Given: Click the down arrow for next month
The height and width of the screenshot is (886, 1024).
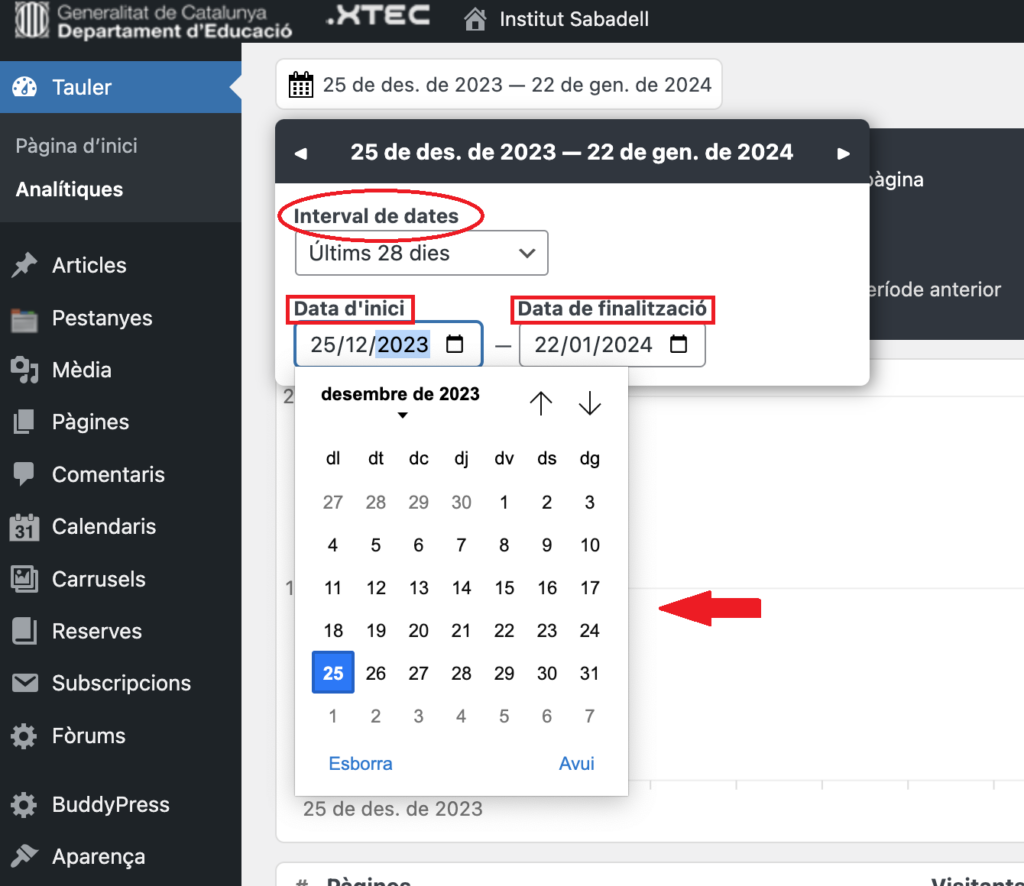Looking at the screenshot, I should click(x=590, y=403).
